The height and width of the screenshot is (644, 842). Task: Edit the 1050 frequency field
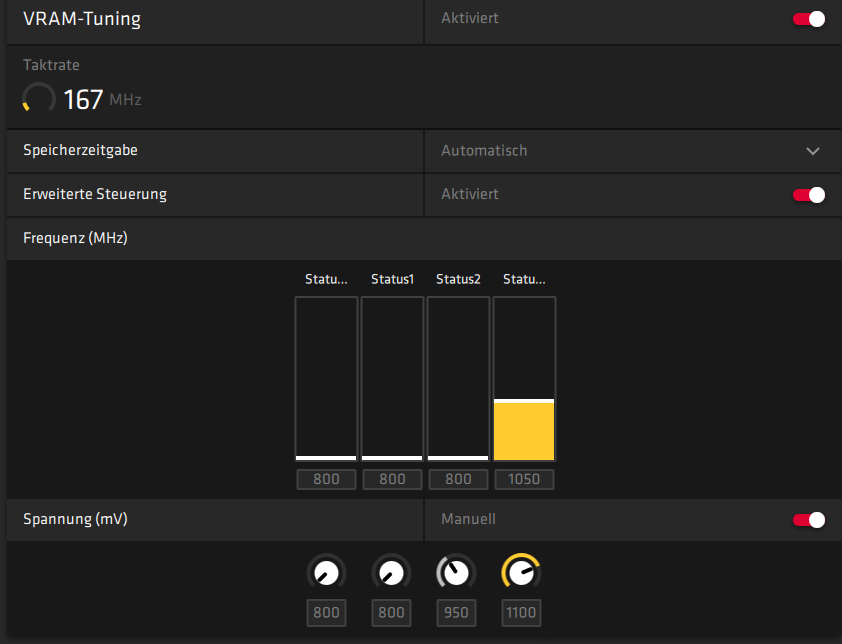pos(524,479)
